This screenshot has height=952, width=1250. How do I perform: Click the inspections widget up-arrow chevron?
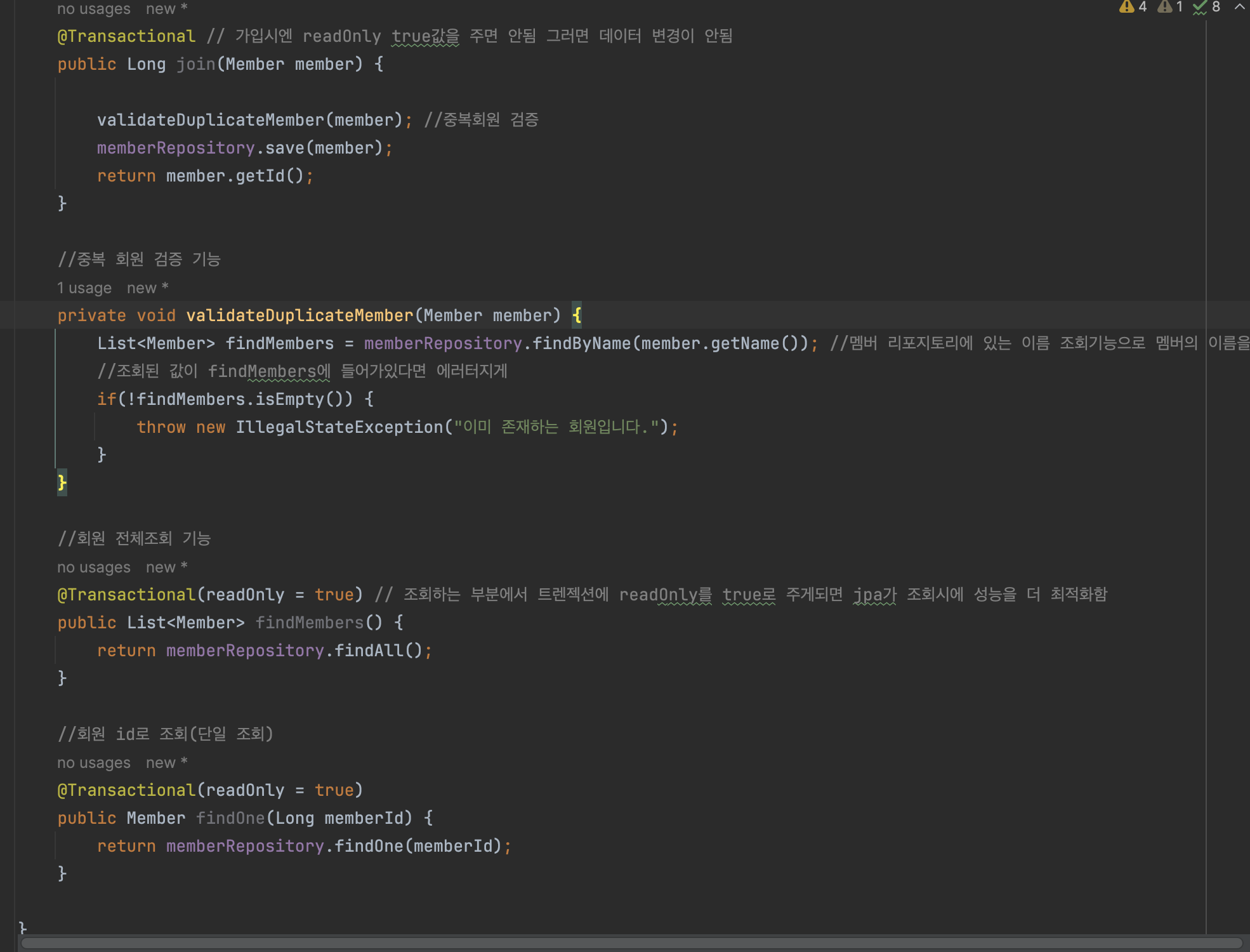(1239, 7)
